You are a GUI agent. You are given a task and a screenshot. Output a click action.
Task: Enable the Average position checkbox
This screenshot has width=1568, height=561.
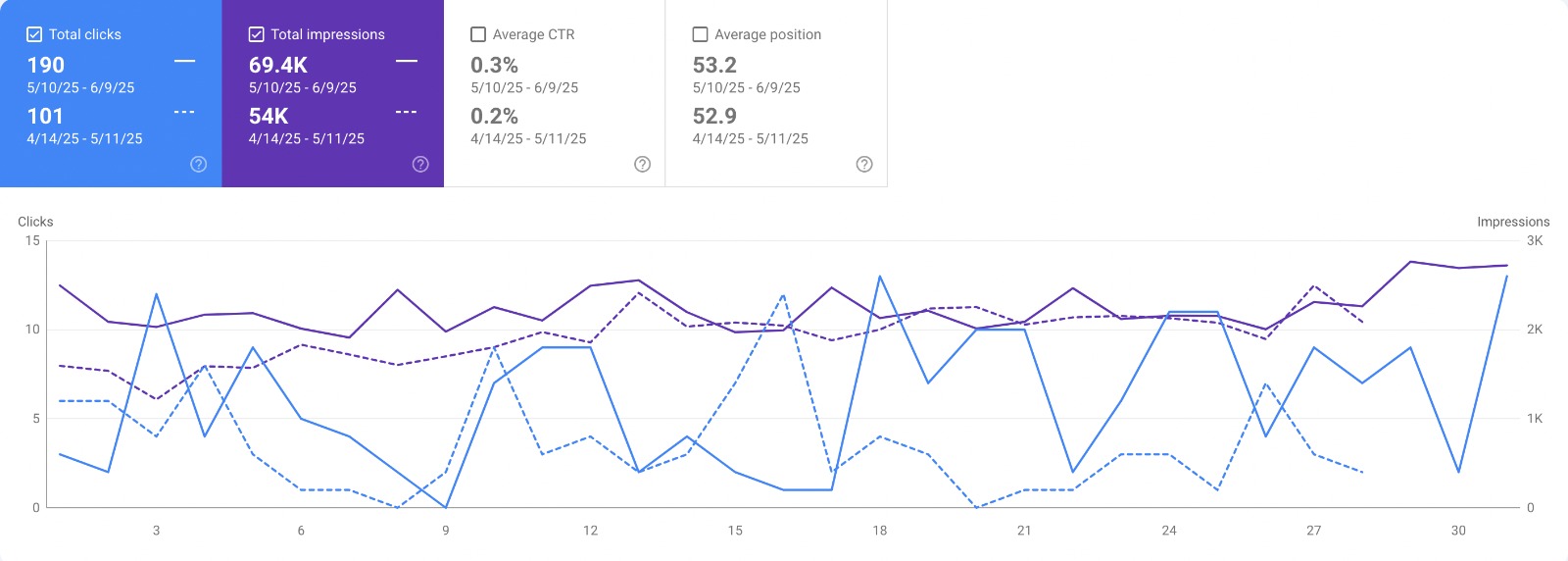tap(700, 34)
